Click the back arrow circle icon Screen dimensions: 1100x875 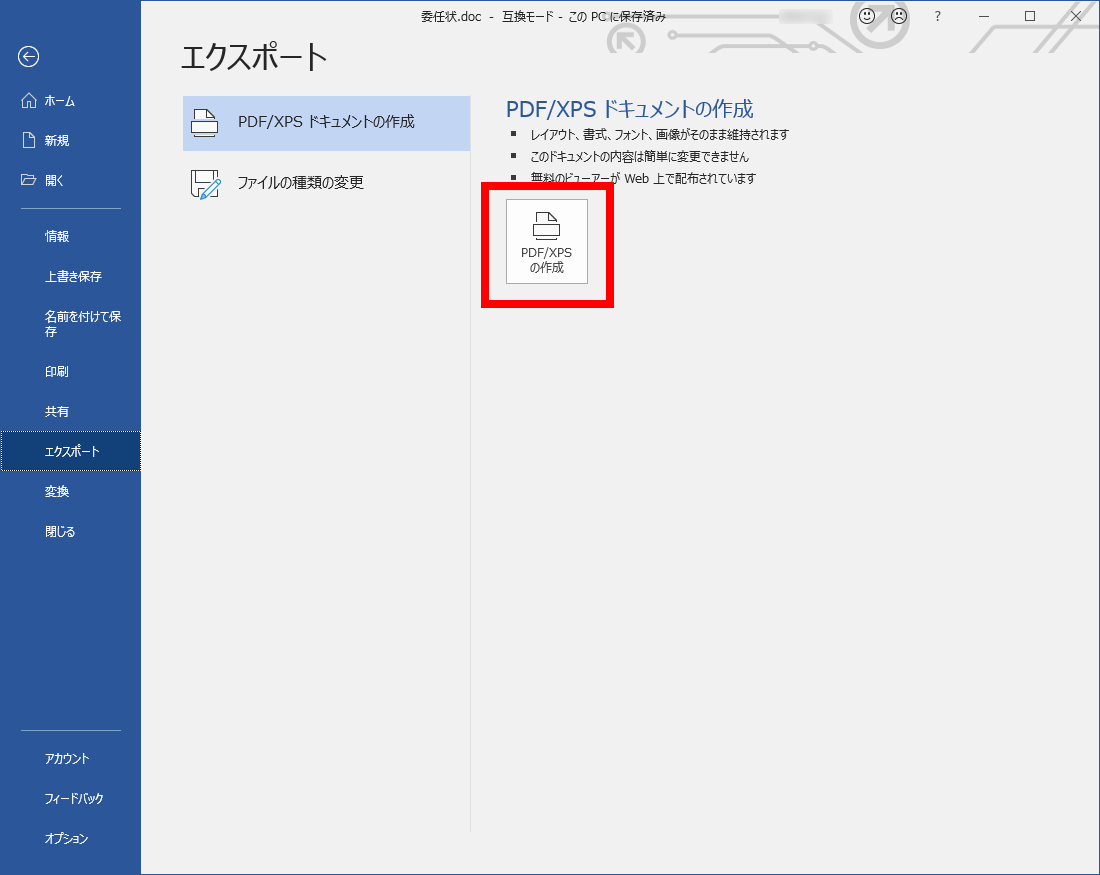28,57
